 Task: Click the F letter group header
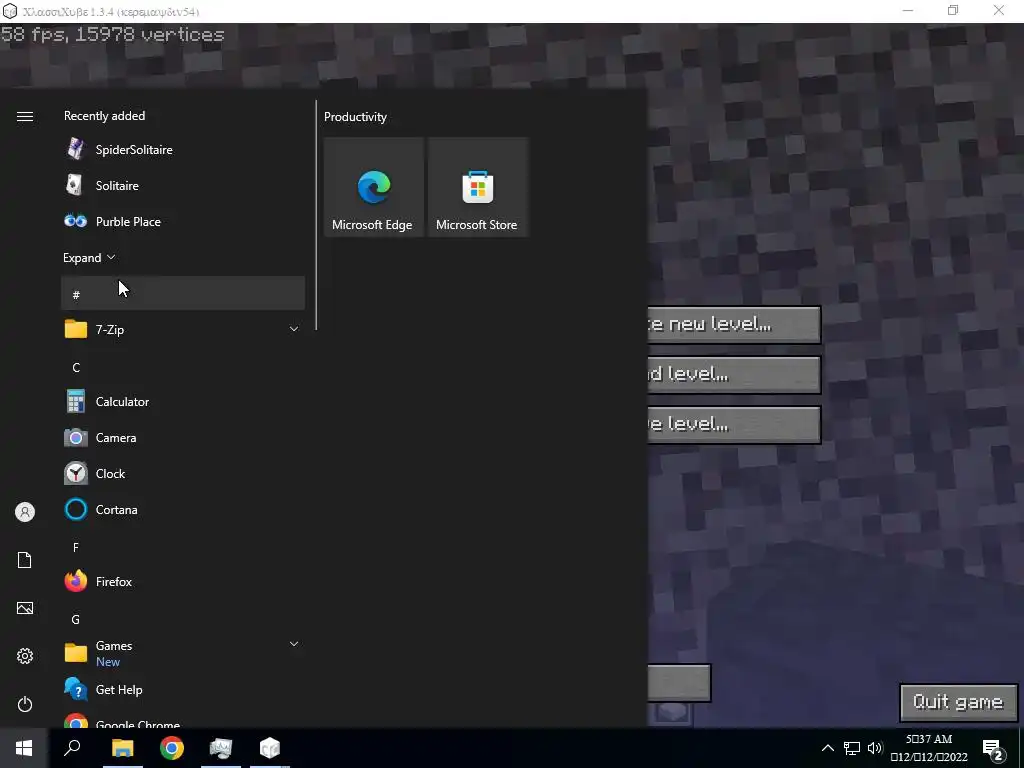pyautogui.click(x=183, y=547)
